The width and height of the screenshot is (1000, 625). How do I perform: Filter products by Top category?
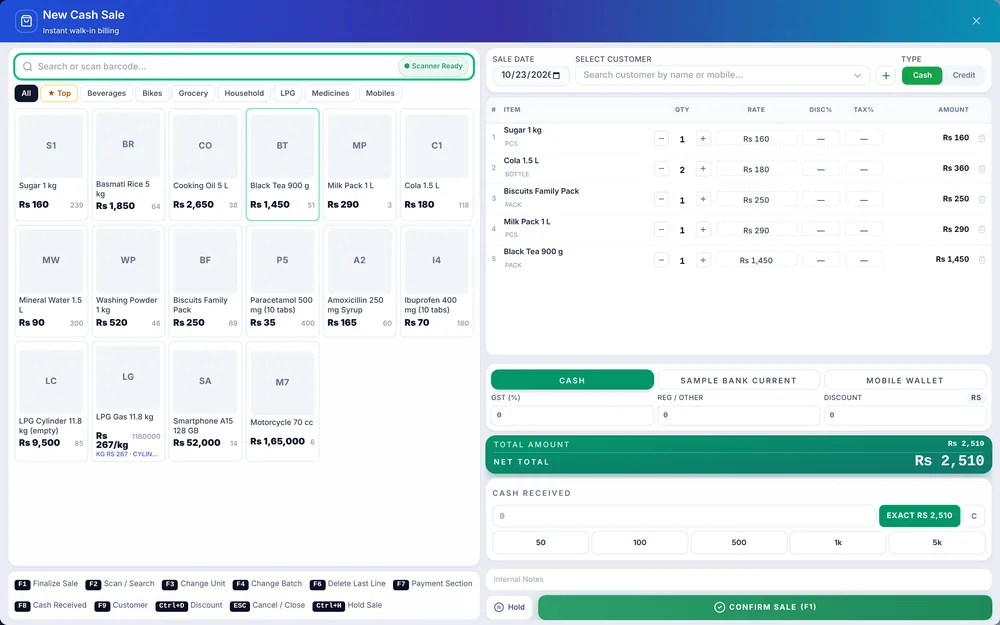tap(59, 93)
